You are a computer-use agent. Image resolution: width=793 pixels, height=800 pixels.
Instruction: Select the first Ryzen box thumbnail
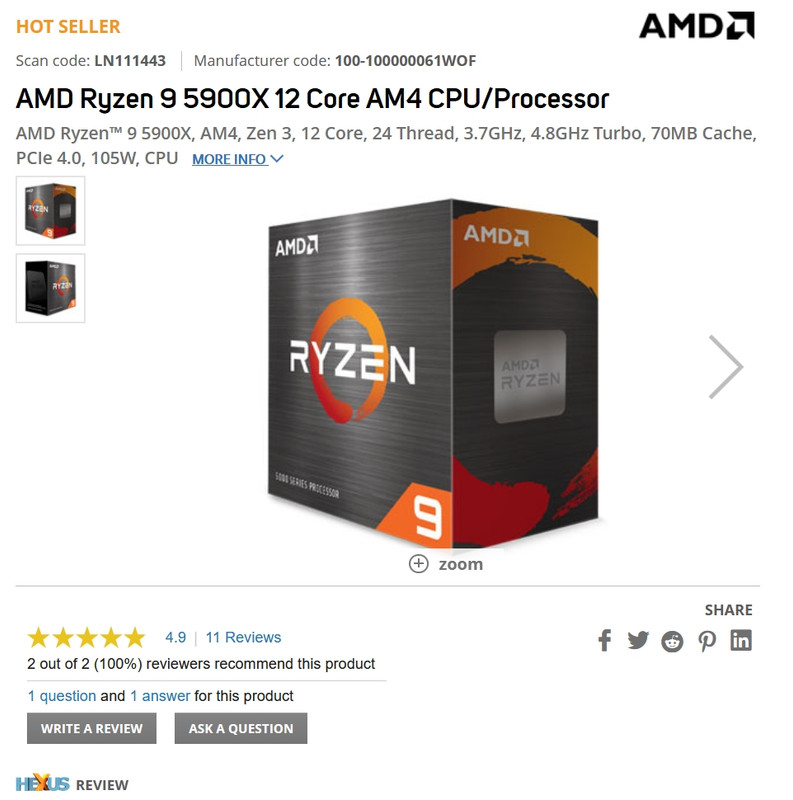click(x=51, y=211)
